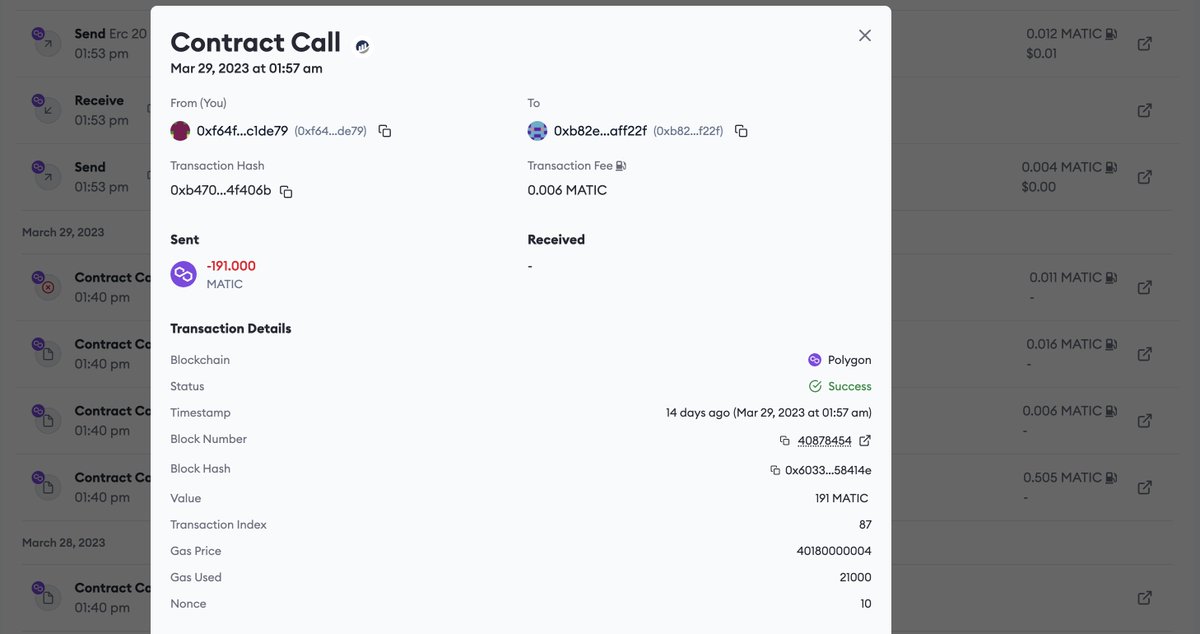Image resolution: width=1200 pixels, height=634 pixels.
Task: Open external link for 0.012 MATIC transaction
Action: [x=1145, y=44]
